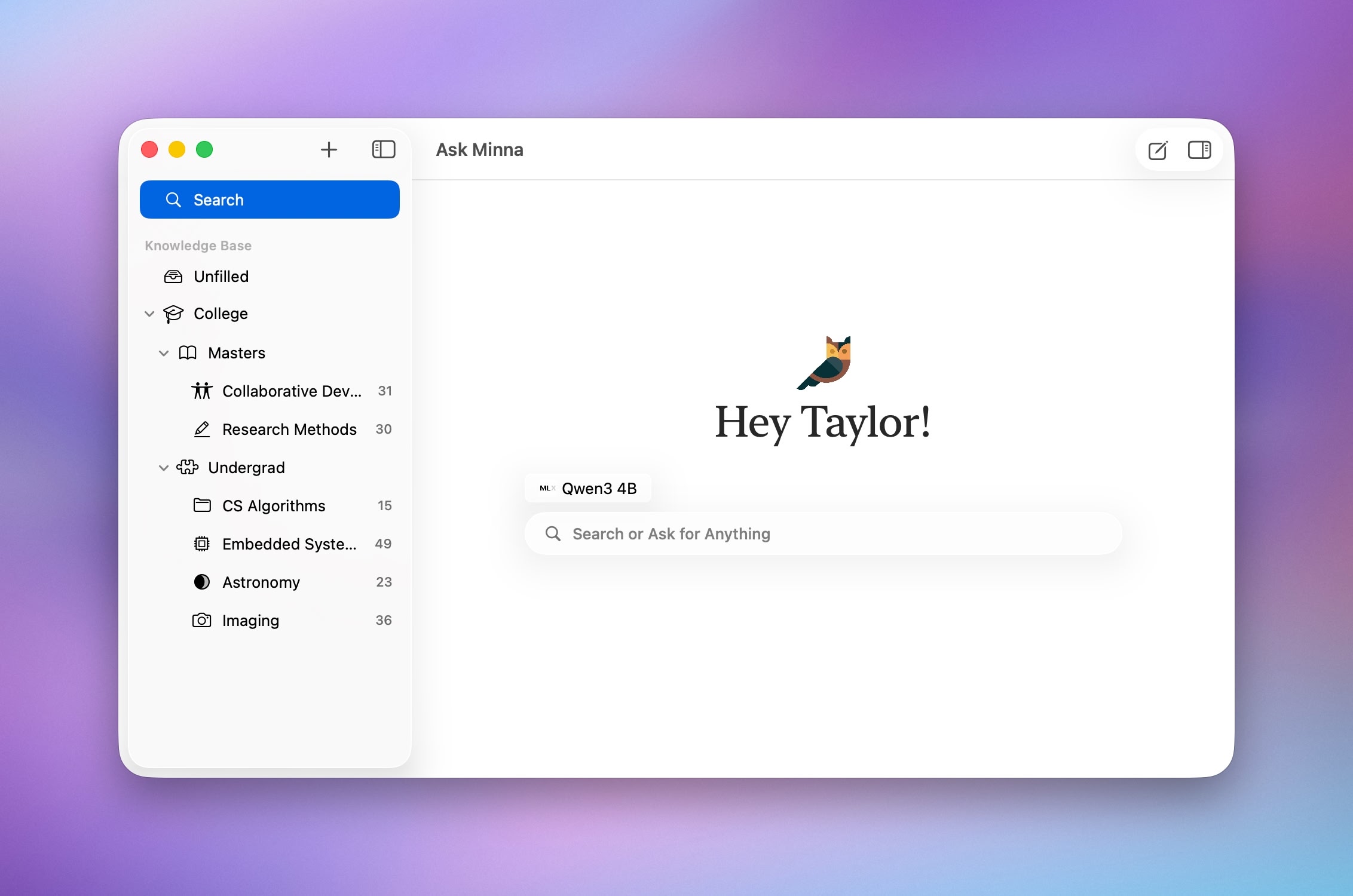Click the Unfilled tray icon
Viewport: 1353px width, 896px height.
point(173,277)
